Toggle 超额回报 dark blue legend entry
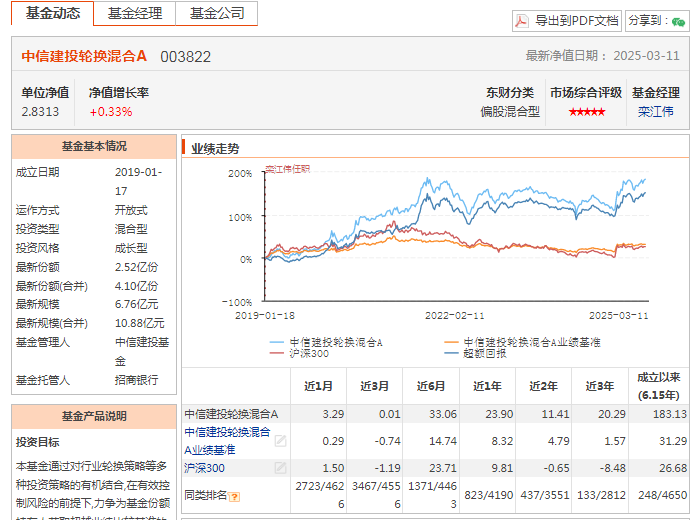The width and height of the screenshot is (697, 520). tap(475, 353)
